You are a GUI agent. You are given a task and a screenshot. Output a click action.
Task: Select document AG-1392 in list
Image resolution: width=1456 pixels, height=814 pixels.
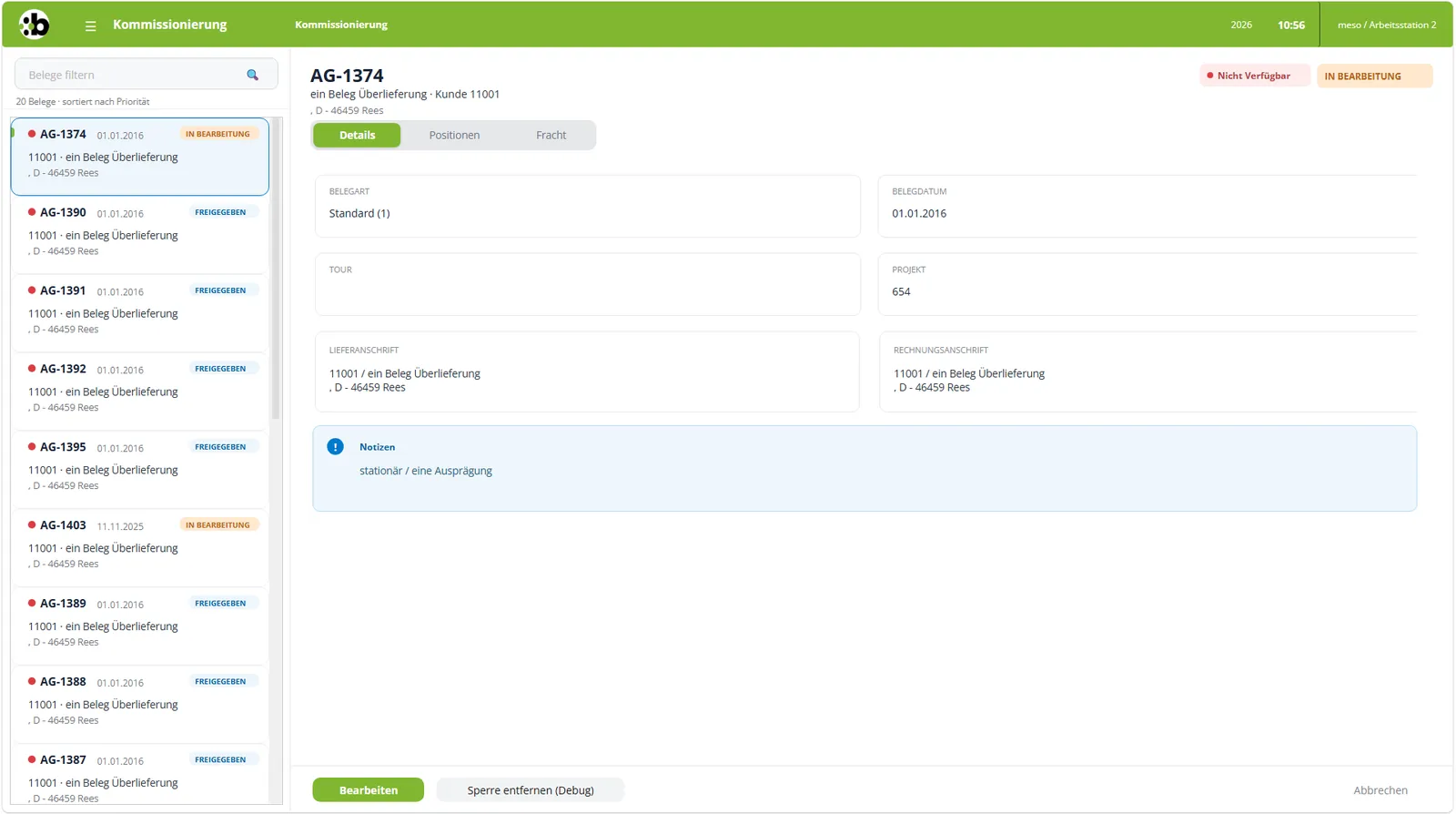click(x=140, y=392)
